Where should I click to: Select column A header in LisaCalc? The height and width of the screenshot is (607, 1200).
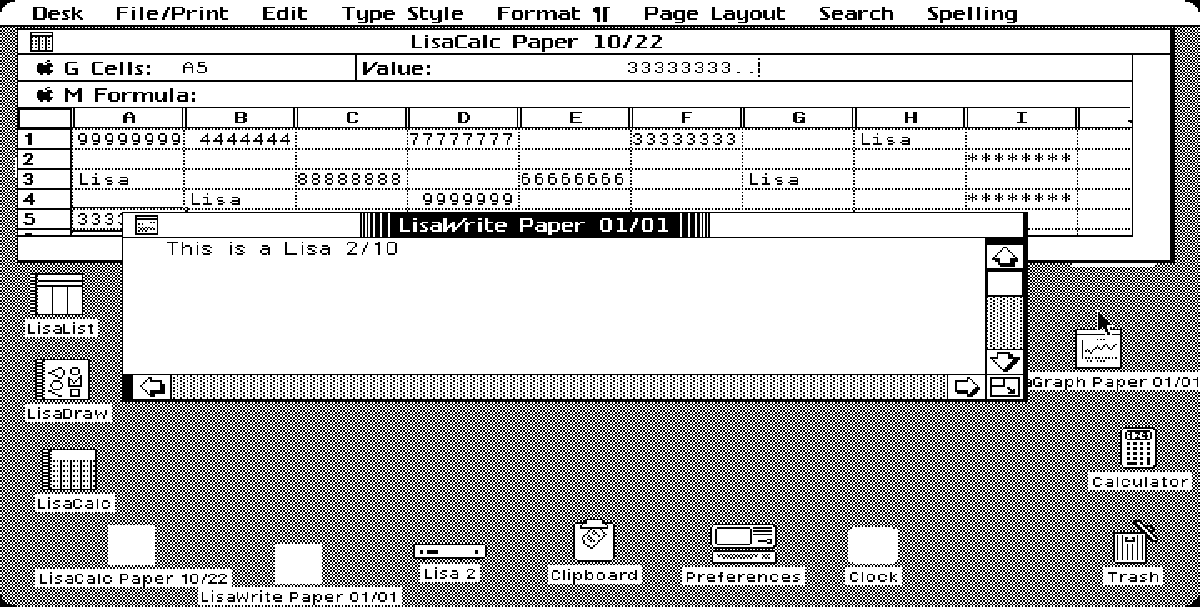128,118
